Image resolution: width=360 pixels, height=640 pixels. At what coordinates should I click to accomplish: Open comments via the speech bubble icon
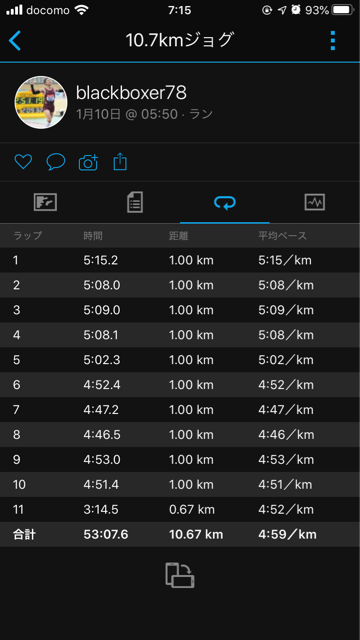[x=56, y=162]
